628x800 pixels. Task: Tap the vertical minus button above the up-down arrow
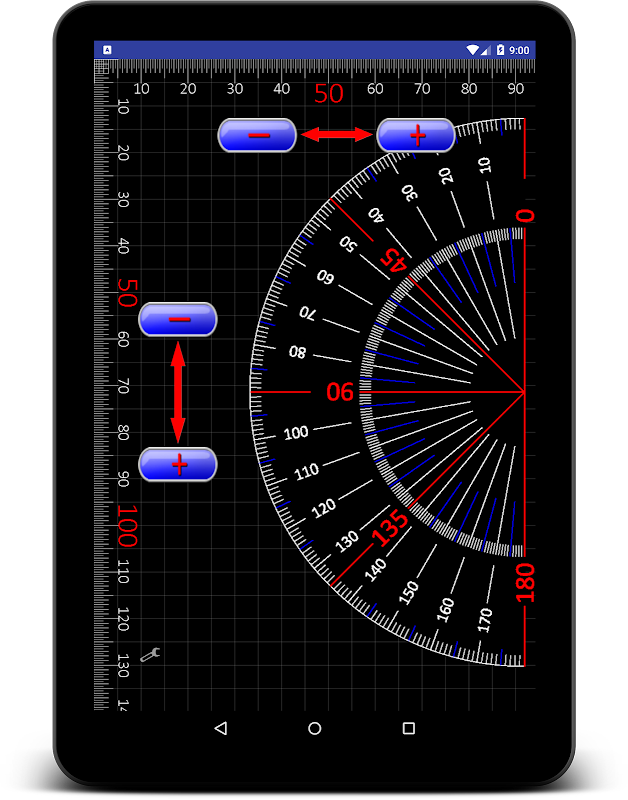[x=178, y=319]
